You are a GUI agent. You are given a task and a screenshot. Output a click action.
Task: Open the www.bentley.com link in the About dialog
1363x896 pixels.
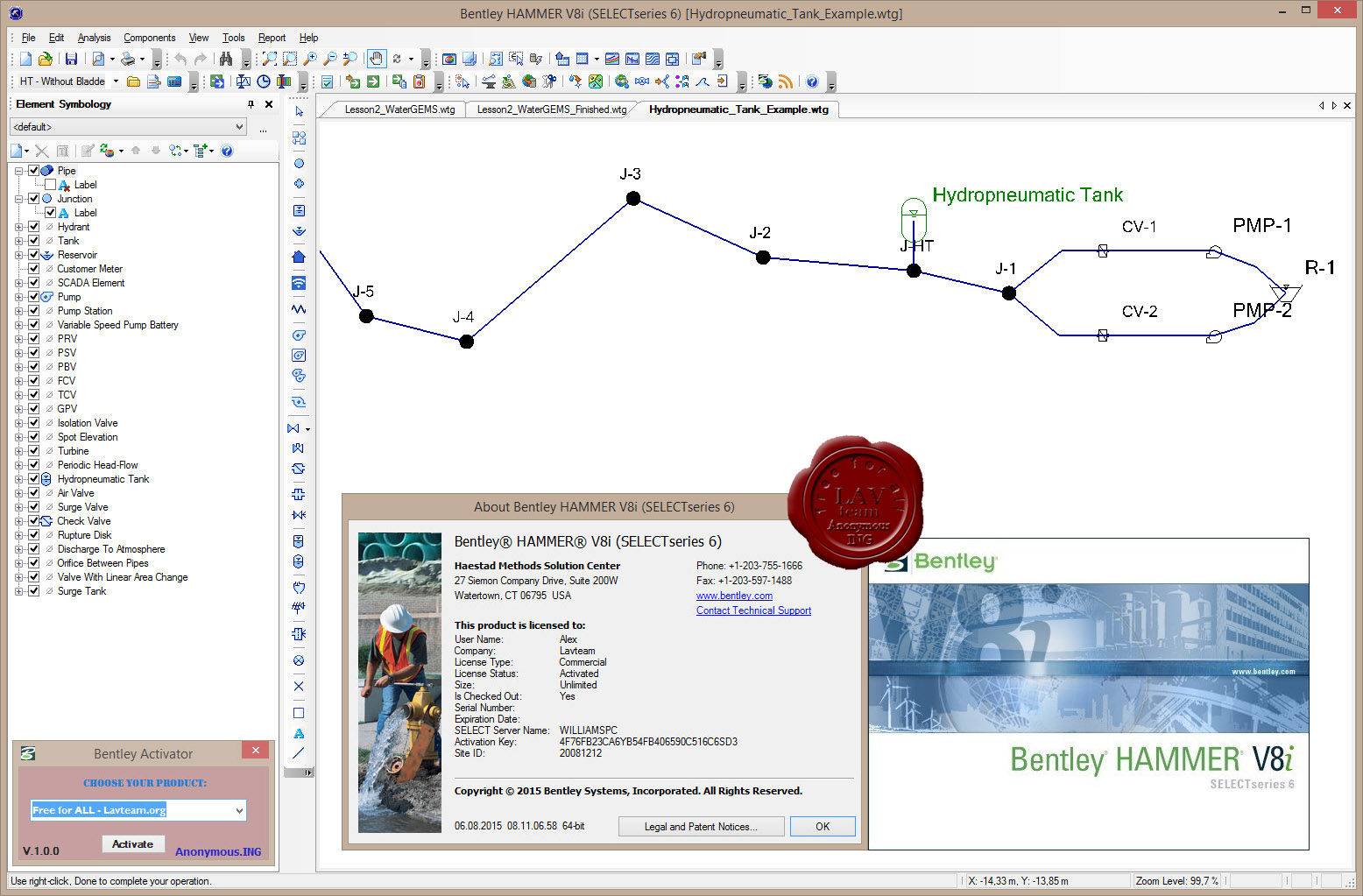point(734,596)
